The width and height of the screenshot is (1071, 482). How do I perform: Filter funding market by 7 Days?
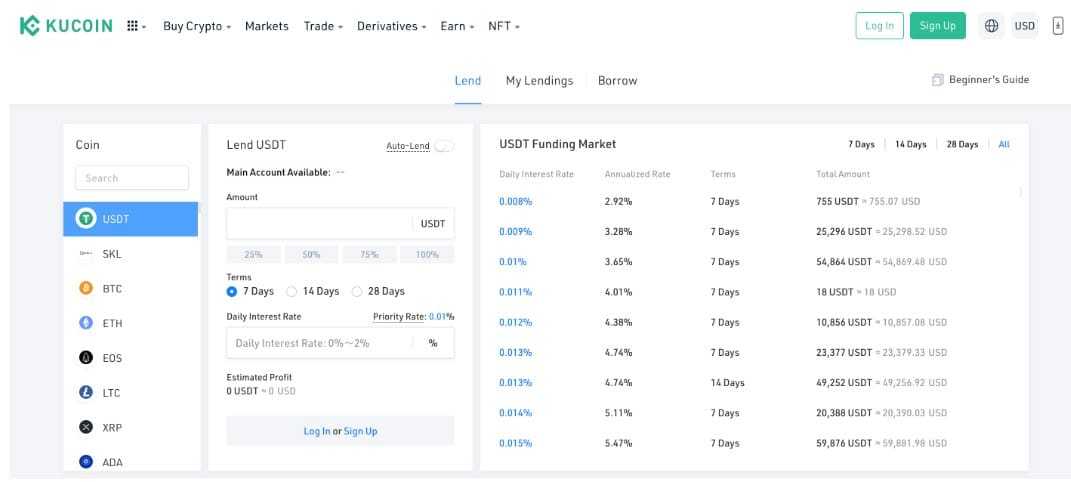click(x=861, y=144)
